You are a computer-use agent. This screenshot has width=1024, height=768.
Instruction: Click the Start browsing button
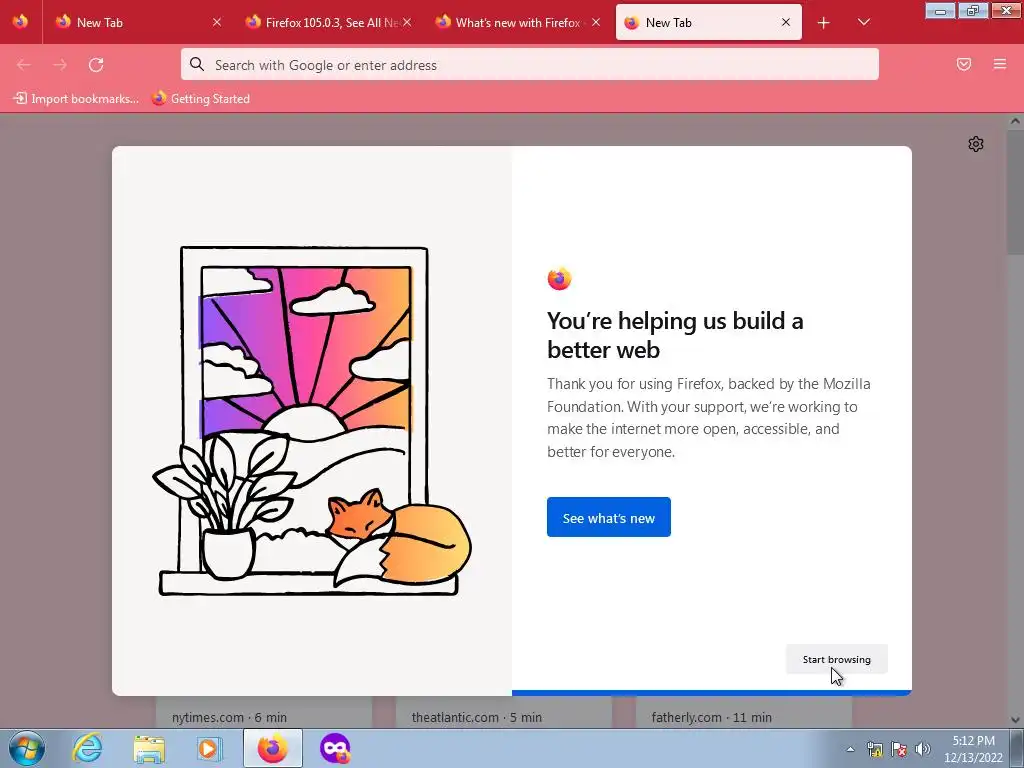tap(837, 659)
